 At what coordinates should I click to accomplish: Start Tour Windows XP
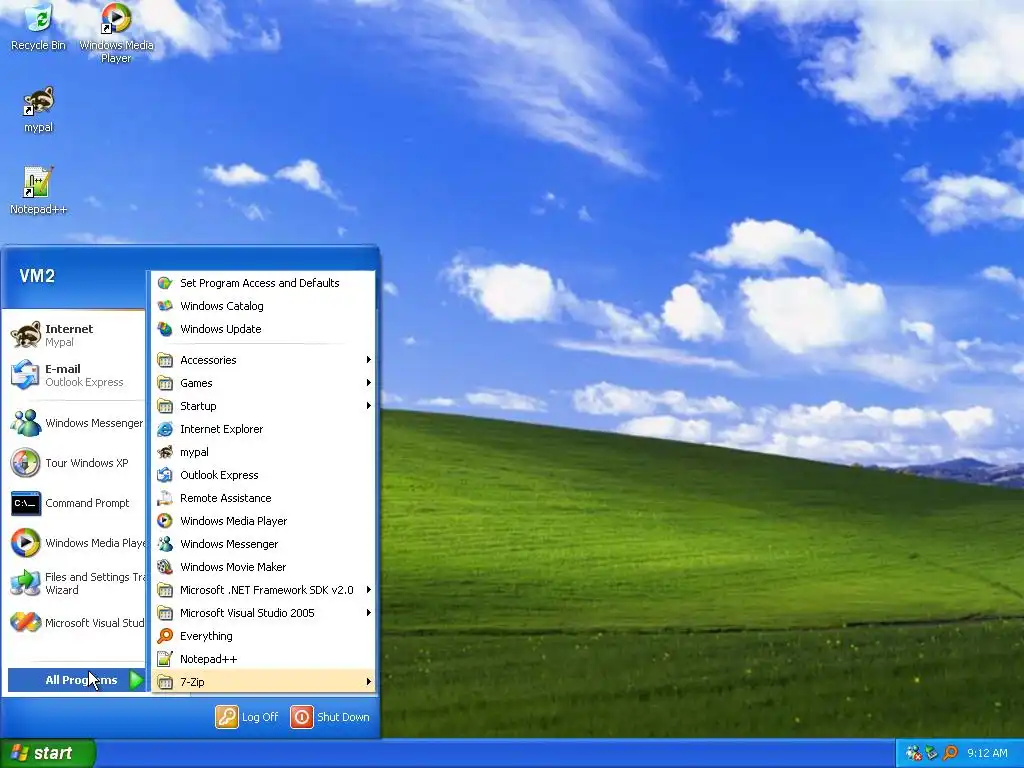tap(76, 463)
